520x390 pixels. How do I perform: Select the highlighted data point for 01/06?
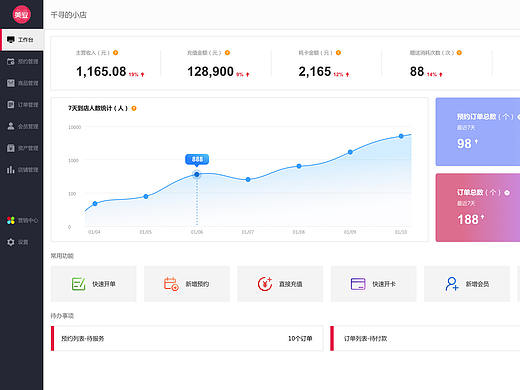197,174
